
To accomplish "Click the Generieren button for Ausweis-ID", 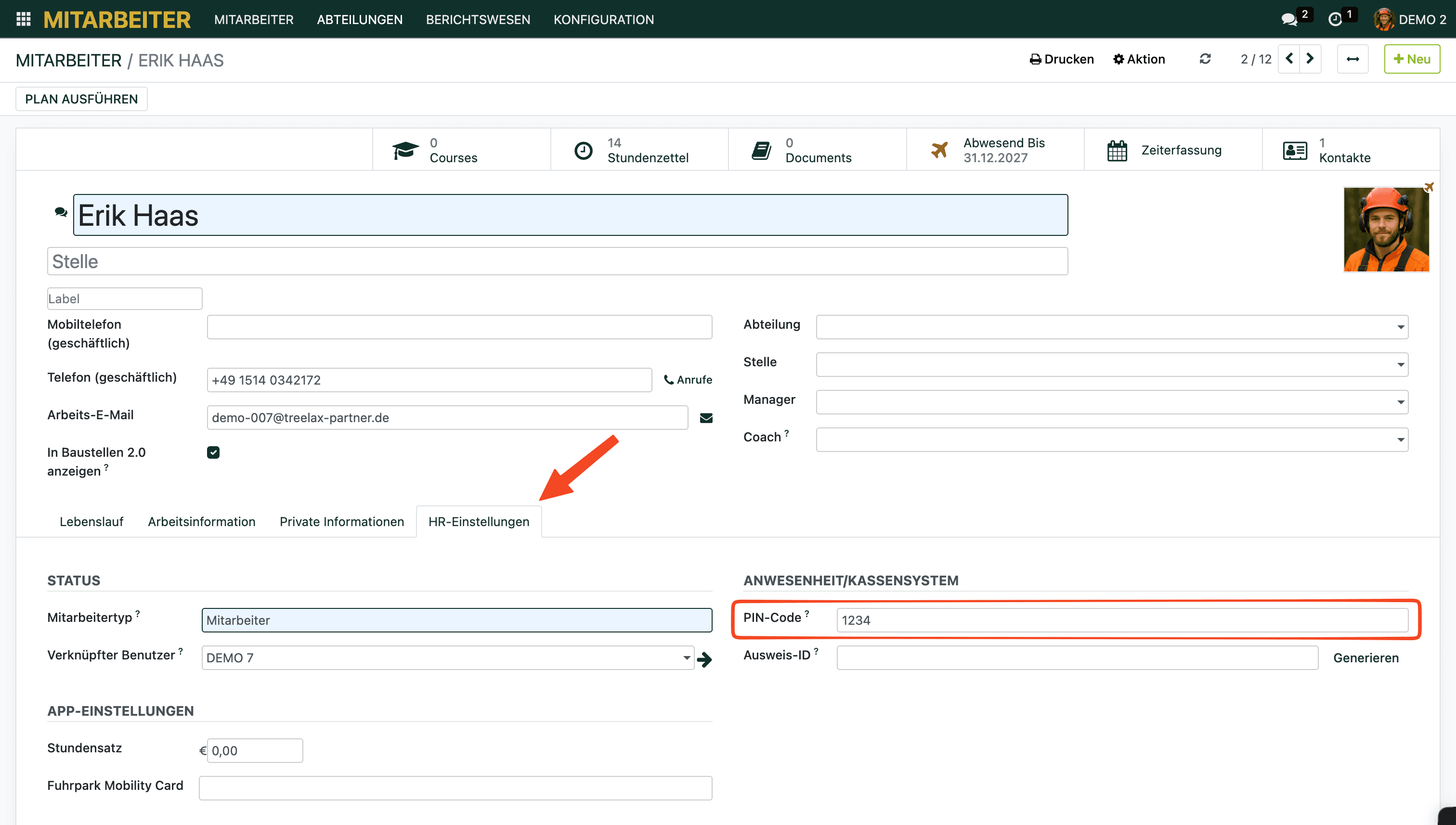I will pos(1365,658).
